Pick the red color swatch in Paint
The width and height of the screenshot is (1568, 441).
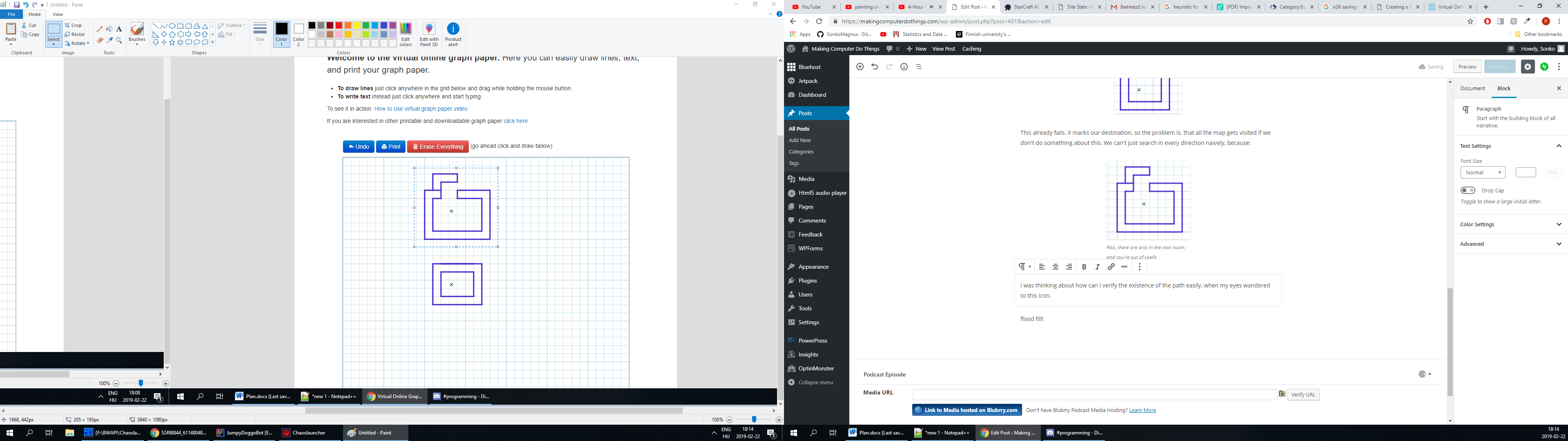click(x=339, y=26)
